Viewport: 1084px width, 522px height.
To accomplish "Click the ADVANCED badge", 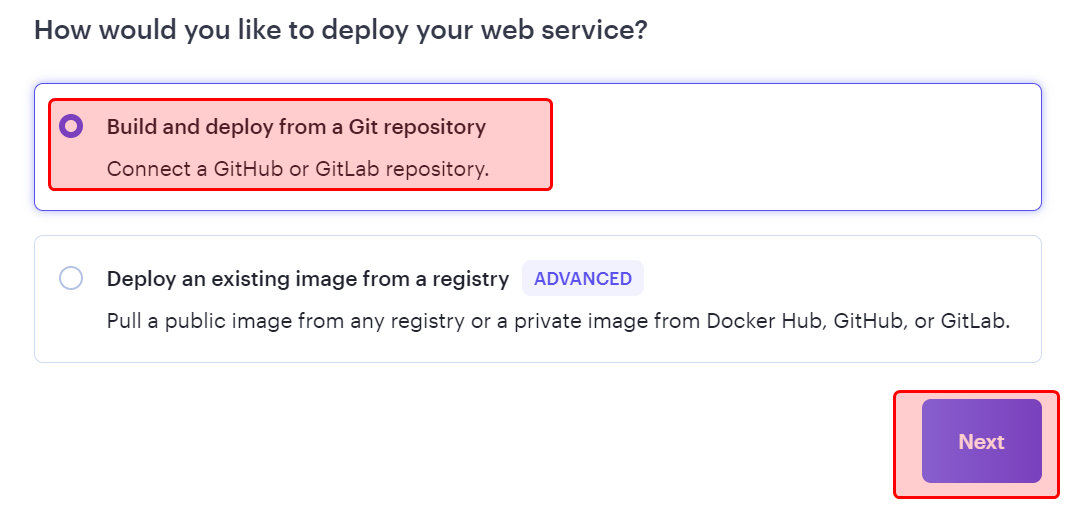I will tap(582, 279).
